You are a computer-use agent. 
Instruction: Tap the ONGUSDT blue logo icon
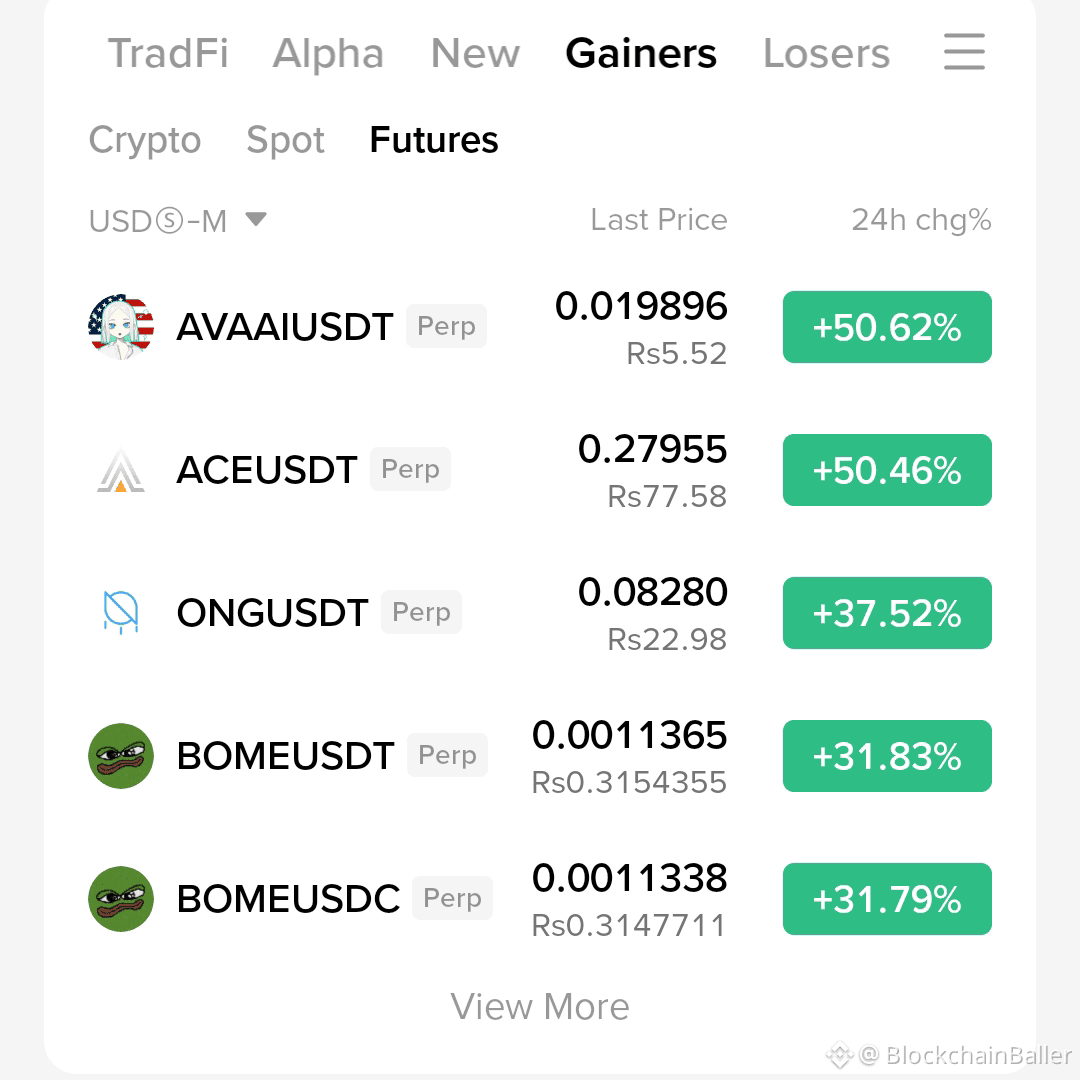click(x=121, y=612)
